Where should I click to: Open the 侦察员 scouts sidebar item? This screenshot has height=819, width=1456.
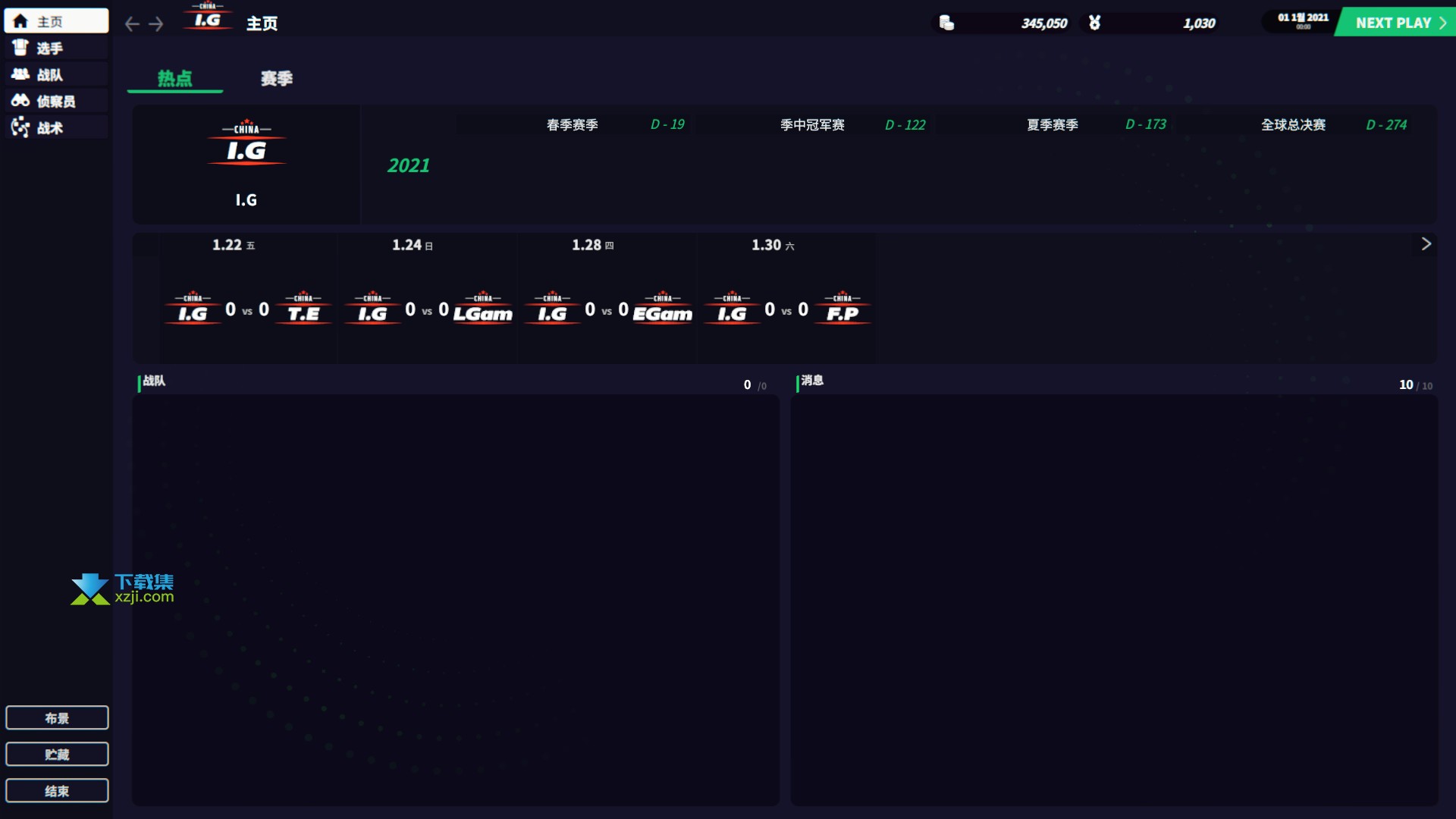click(56, 101)
